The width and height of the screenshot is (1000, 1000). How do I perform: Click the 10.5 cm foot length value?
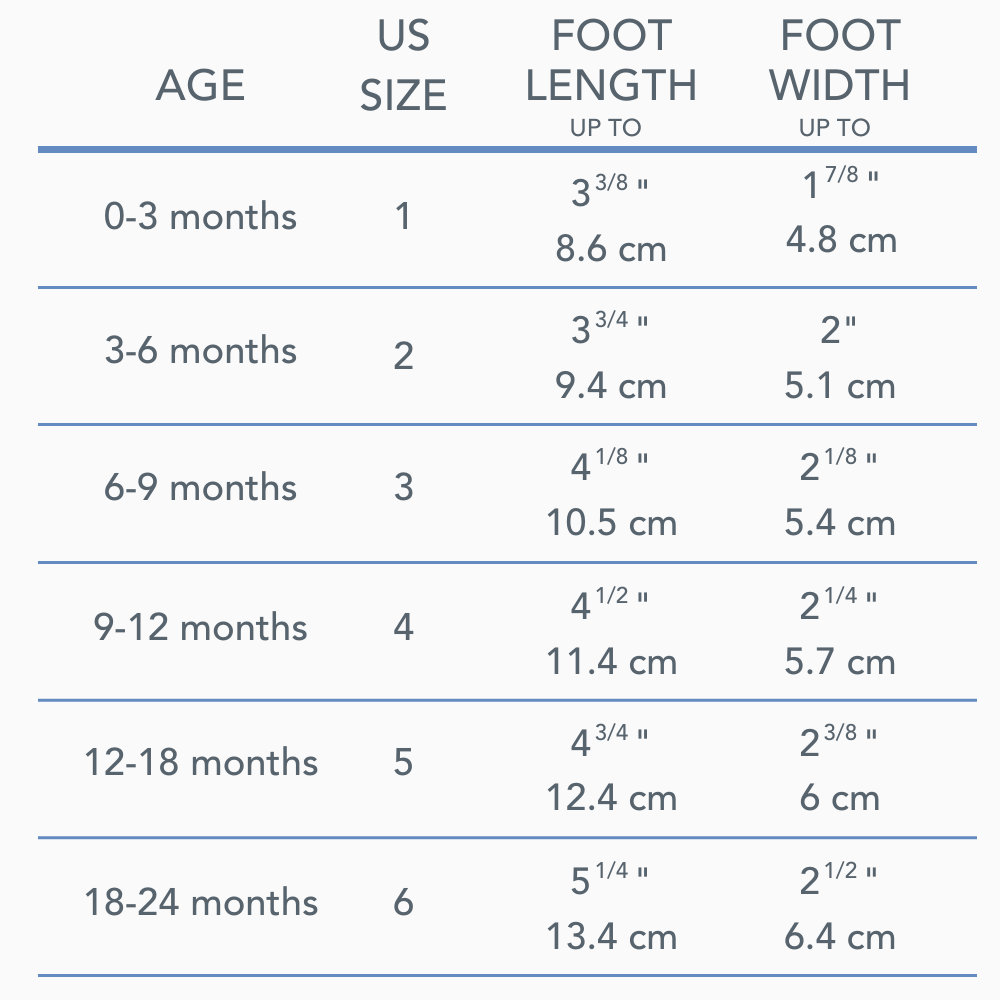click(x=611, y=523)
